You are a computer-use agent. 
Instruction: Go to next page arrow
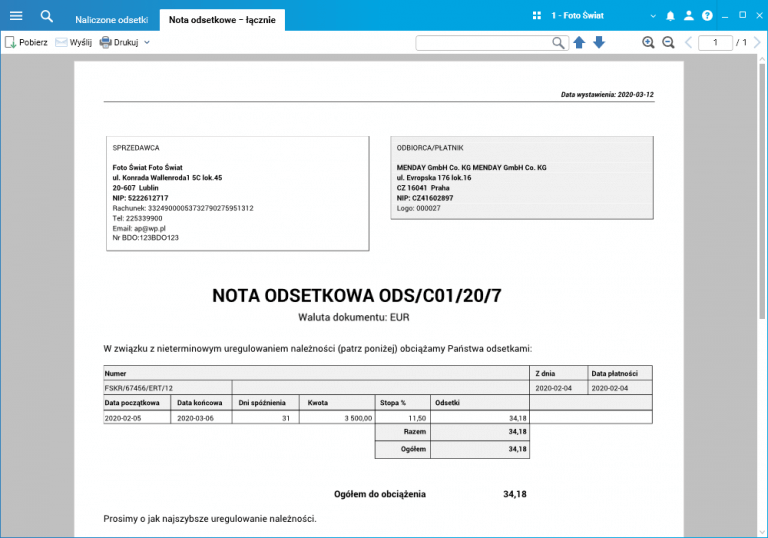tap(757, 43)
